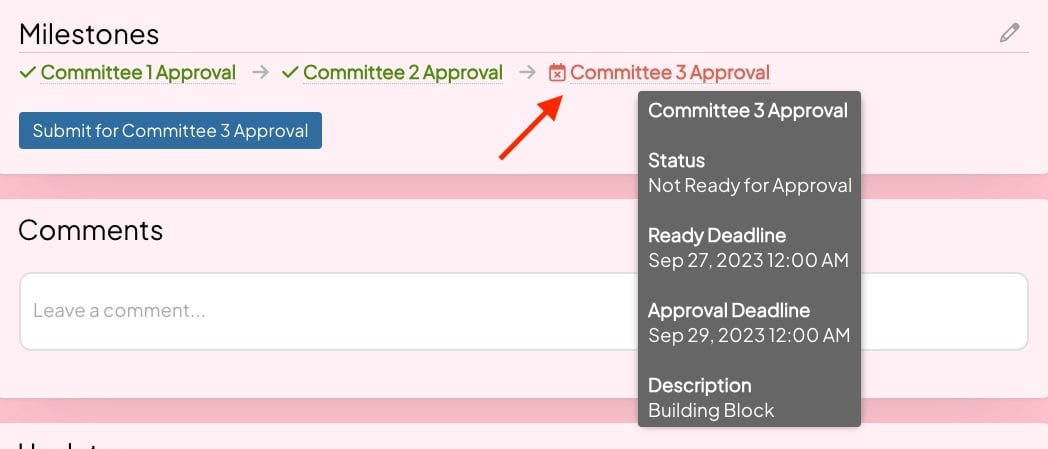Select the red Committee 3 Approval milestone link
Image resolution: width=1048 pixels, height=449 pixels.
pos(670,73)
